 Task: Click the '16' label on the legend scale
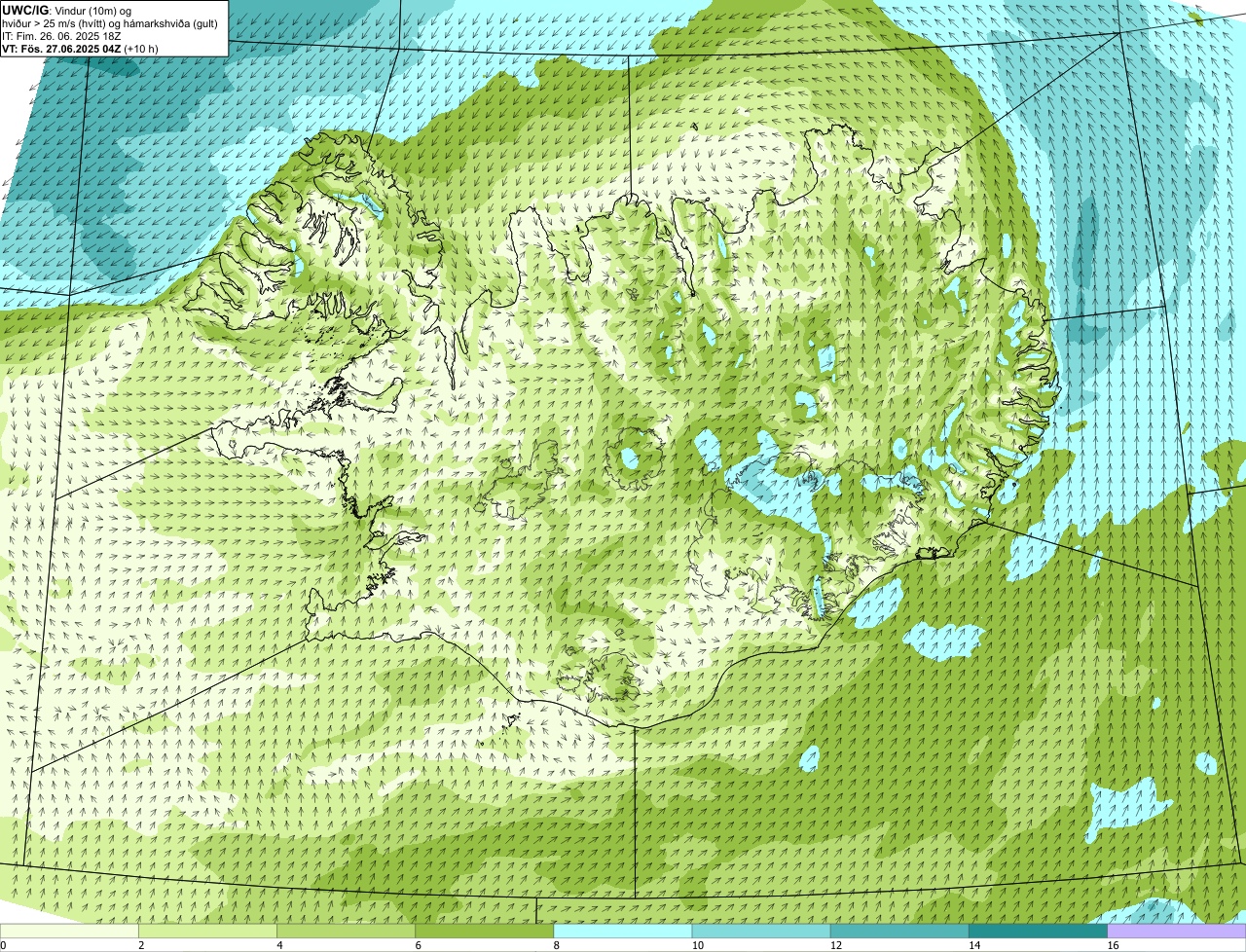click(x=1113, y=945)
